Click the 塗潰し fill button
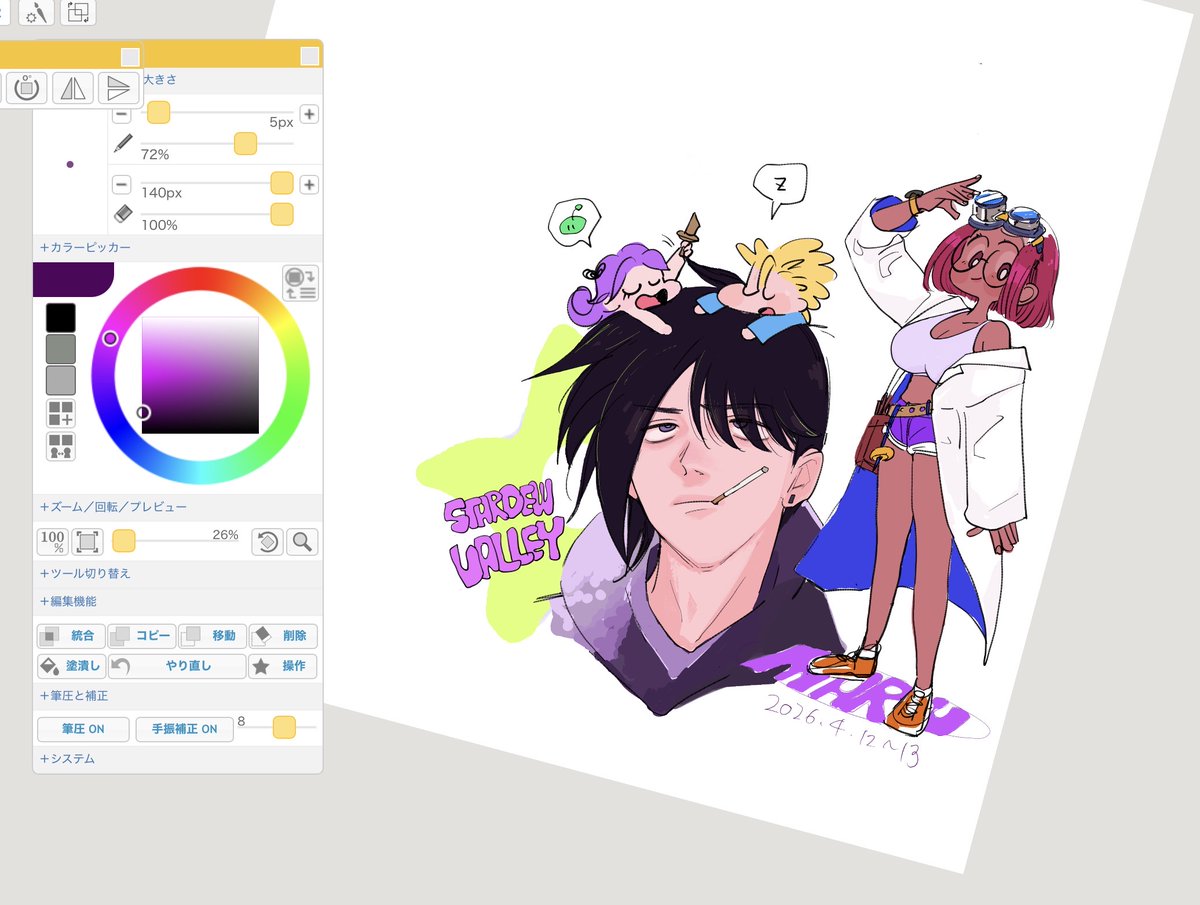Screen dimensions: 1200x905 tap(70, 667)
